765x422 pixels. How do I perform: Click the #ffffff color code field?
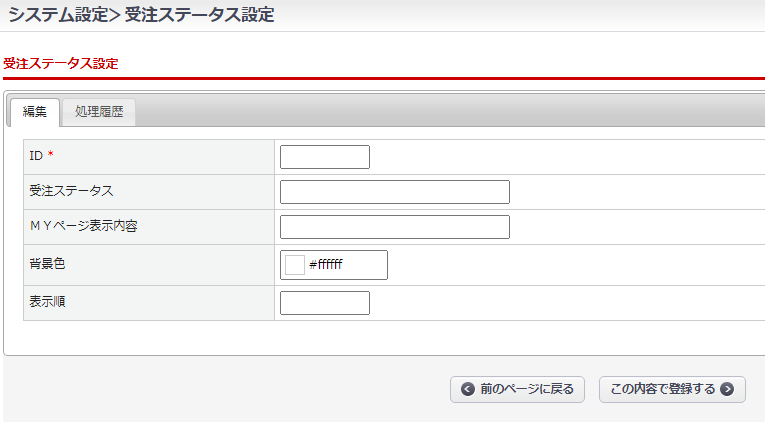click(x=345, y=264)
